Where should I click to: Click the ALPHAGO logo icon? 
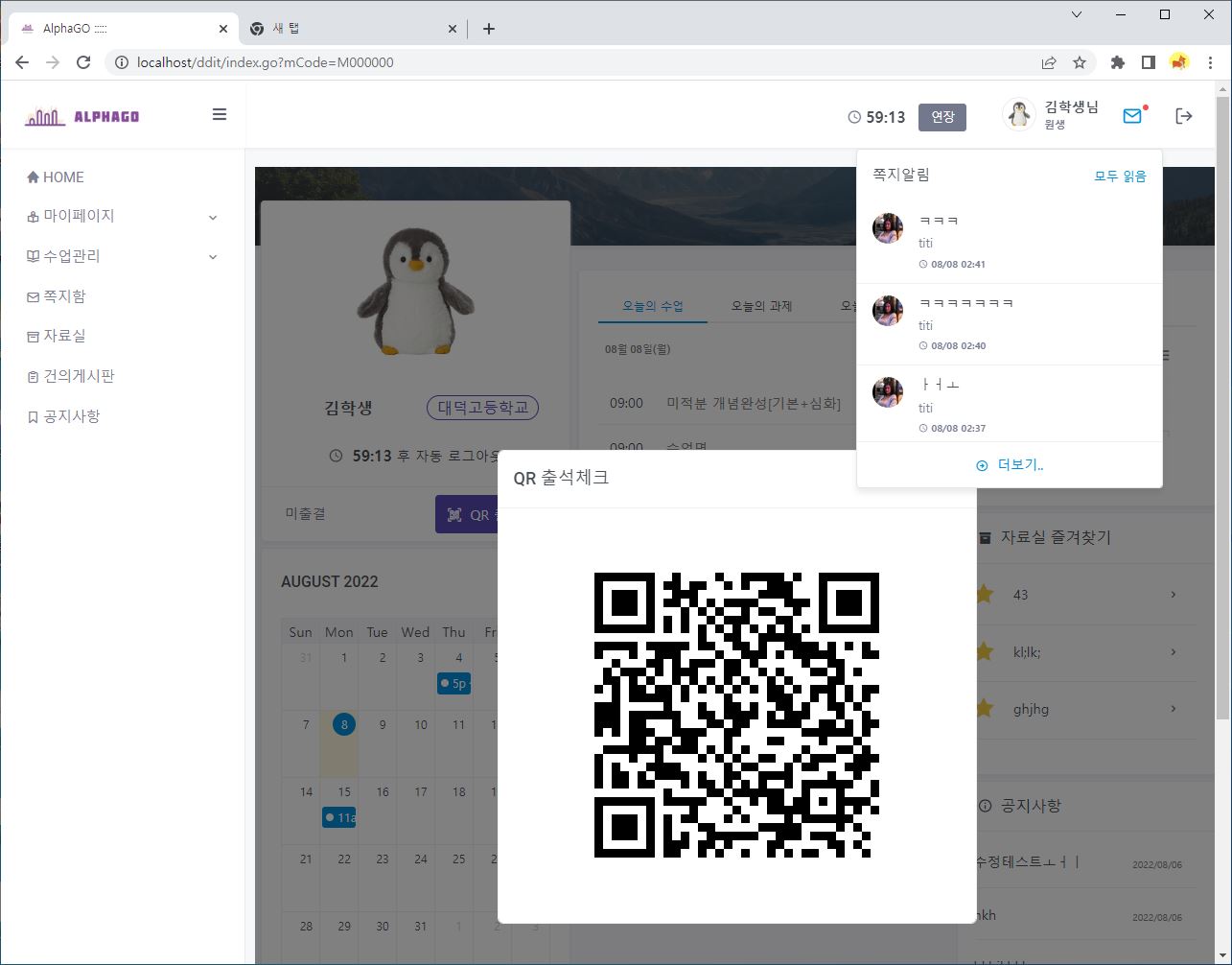[x=43, y=114]
